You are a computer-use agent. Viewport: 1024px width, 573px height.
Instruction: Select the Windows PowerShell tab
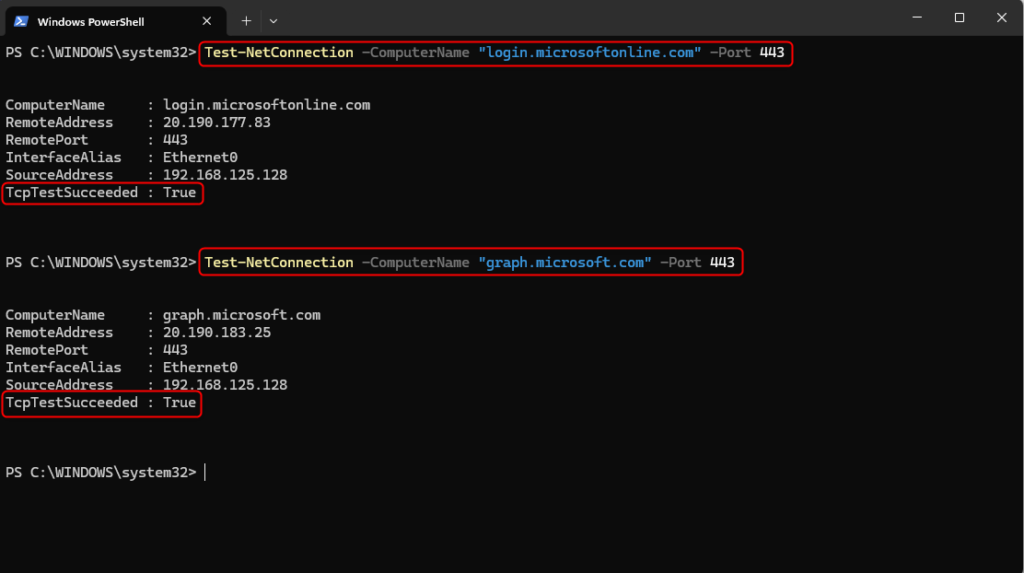(x=116, y=21)
